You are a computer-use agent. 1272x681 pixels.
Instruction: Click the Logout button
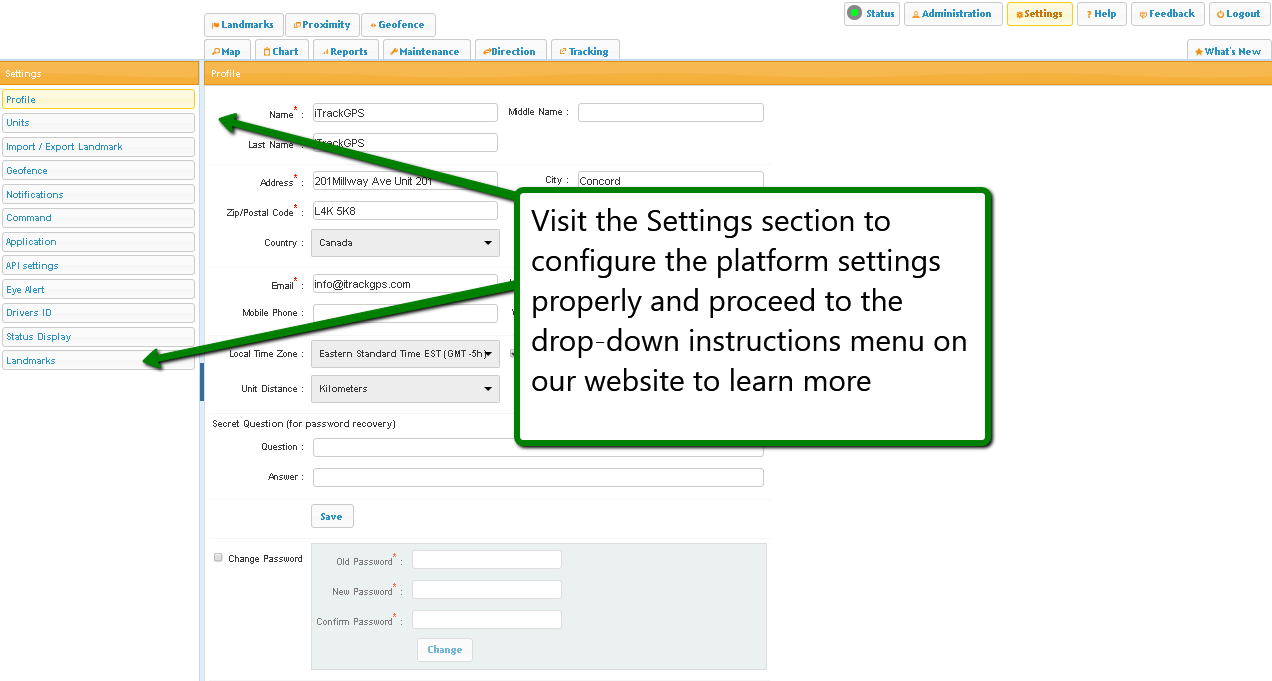point(1239,14)
